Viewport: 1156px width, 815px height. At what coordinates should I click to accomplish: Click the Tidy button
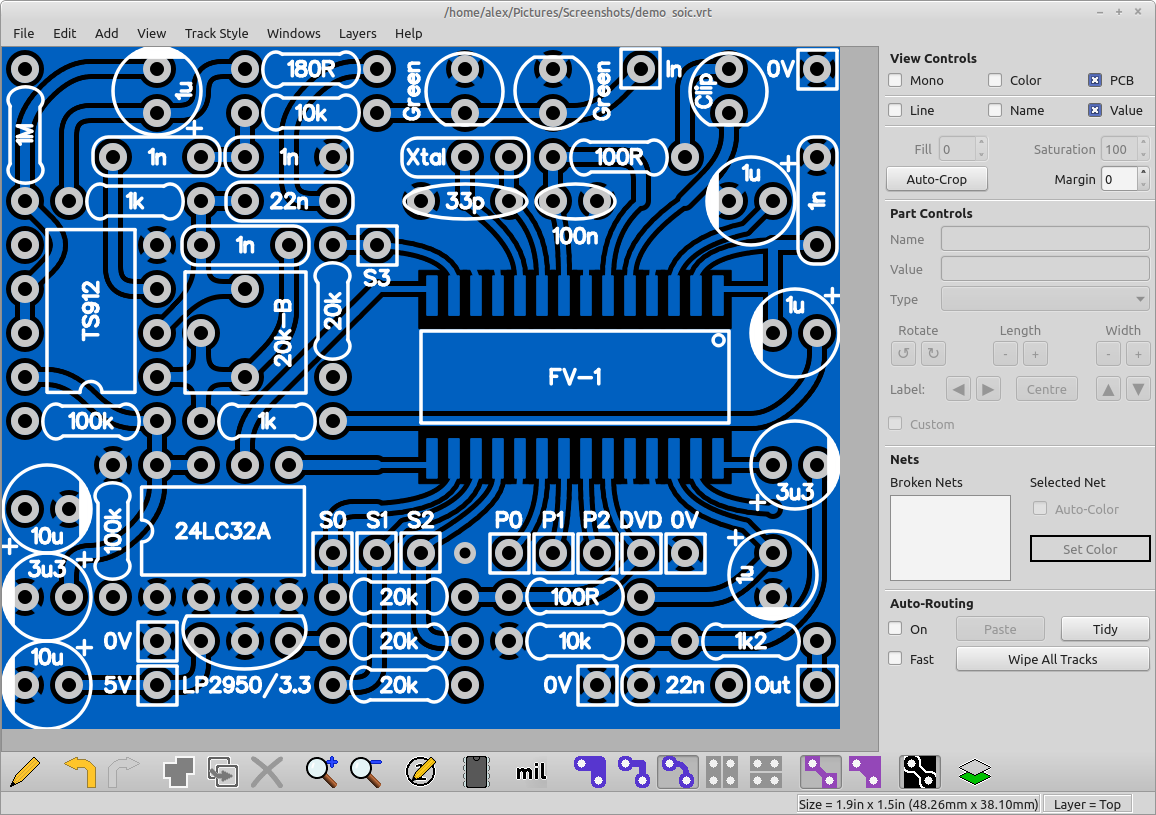[x=1105, y=629]
